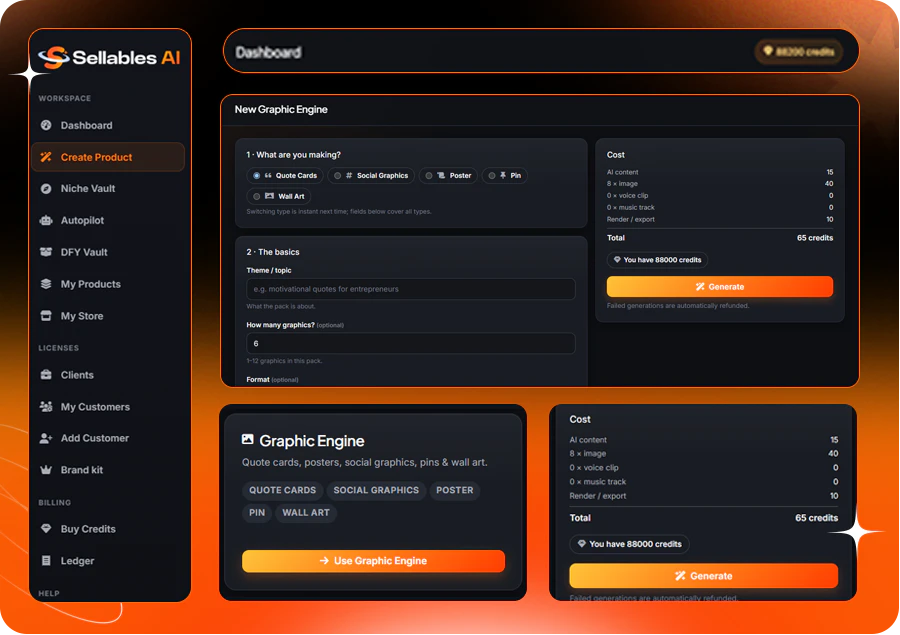Open Niche Vault from the sidebar
The height and width of the screenshot is (635, 900).
[108, 188]
